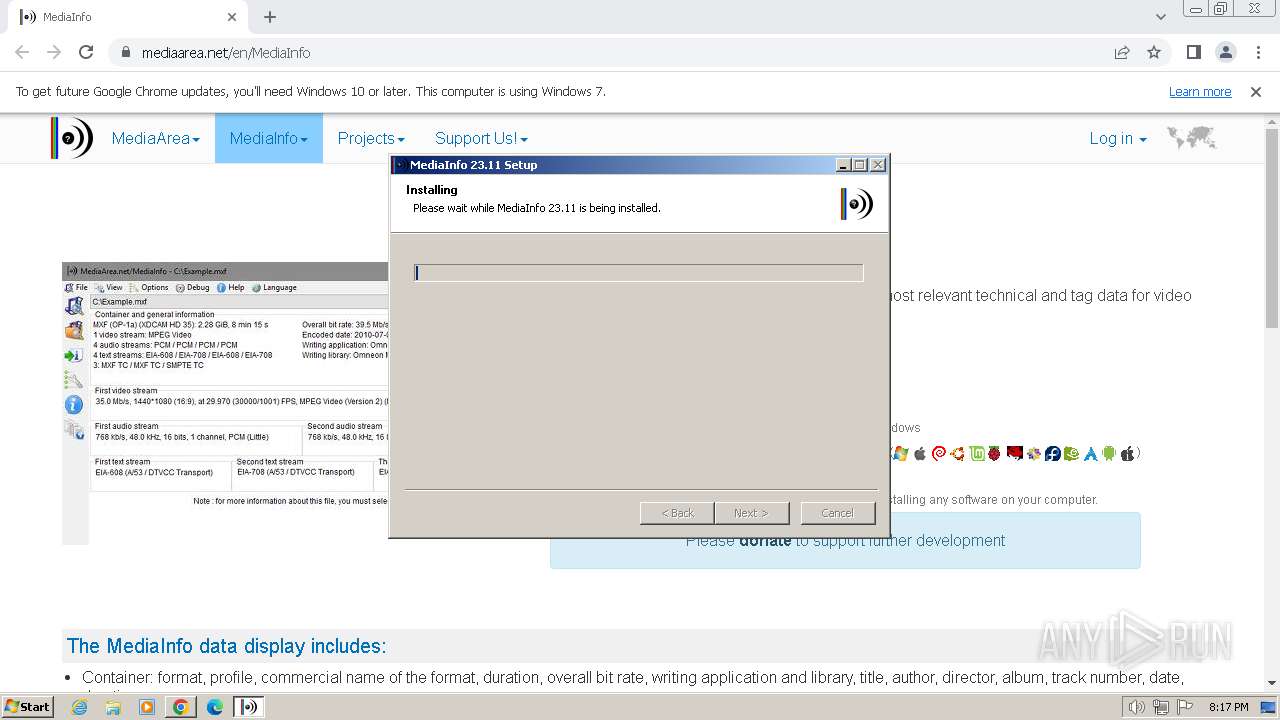The image size is (1280, 720).
Task: Click Cancel in the setup dialog
Action: (838, 513)
